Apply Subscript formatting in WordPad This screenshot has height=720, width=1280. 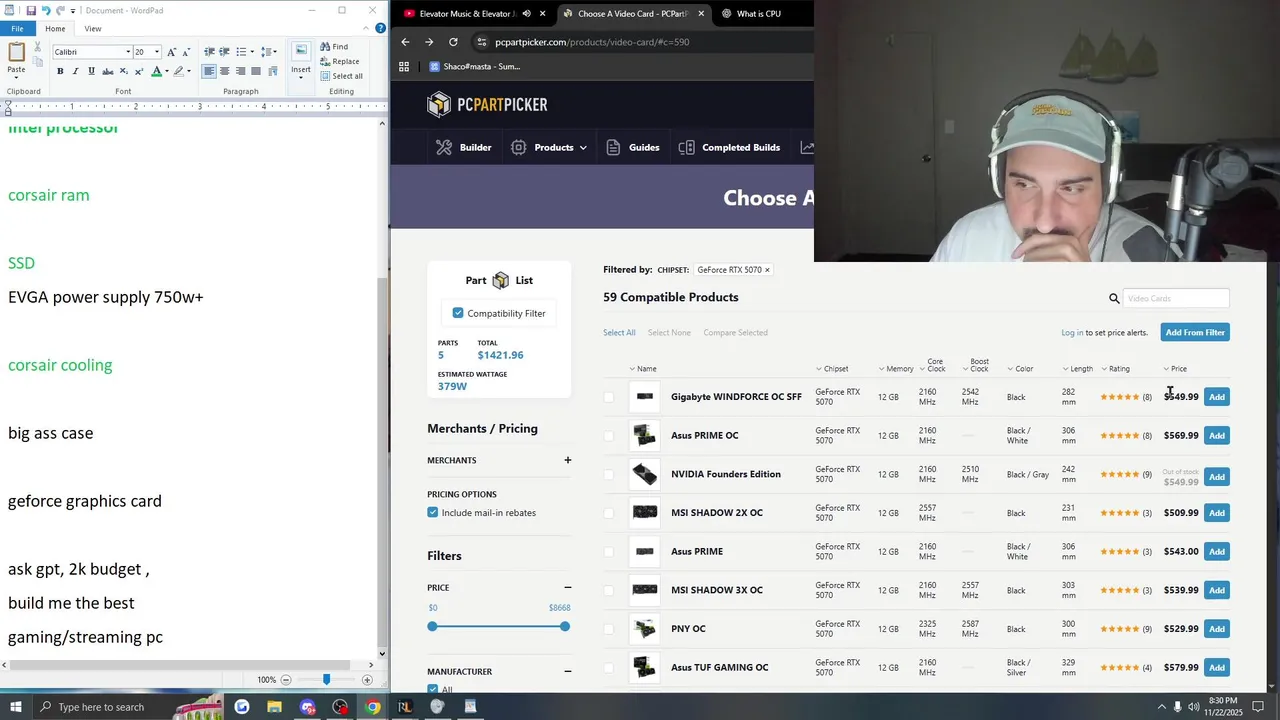[124, 71]
